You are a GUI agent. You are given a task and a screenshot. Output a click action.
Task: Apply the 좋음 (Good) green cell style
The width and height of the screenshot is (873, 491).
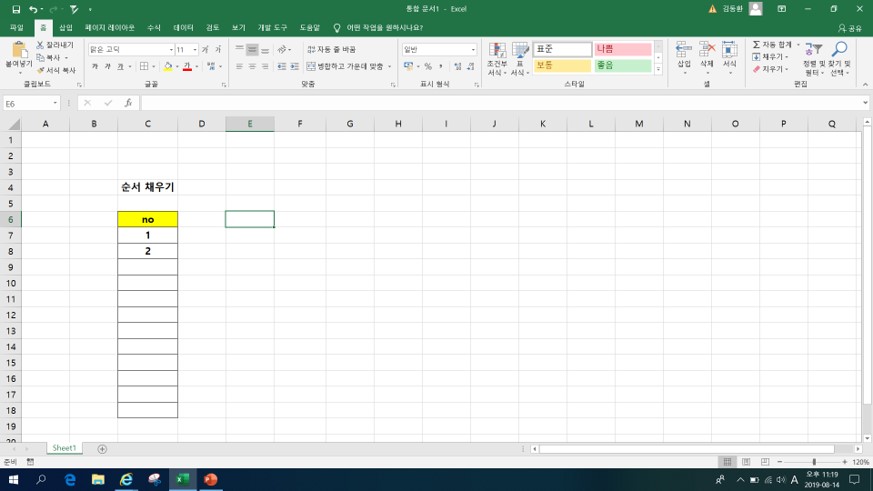(x=622, y=66)
